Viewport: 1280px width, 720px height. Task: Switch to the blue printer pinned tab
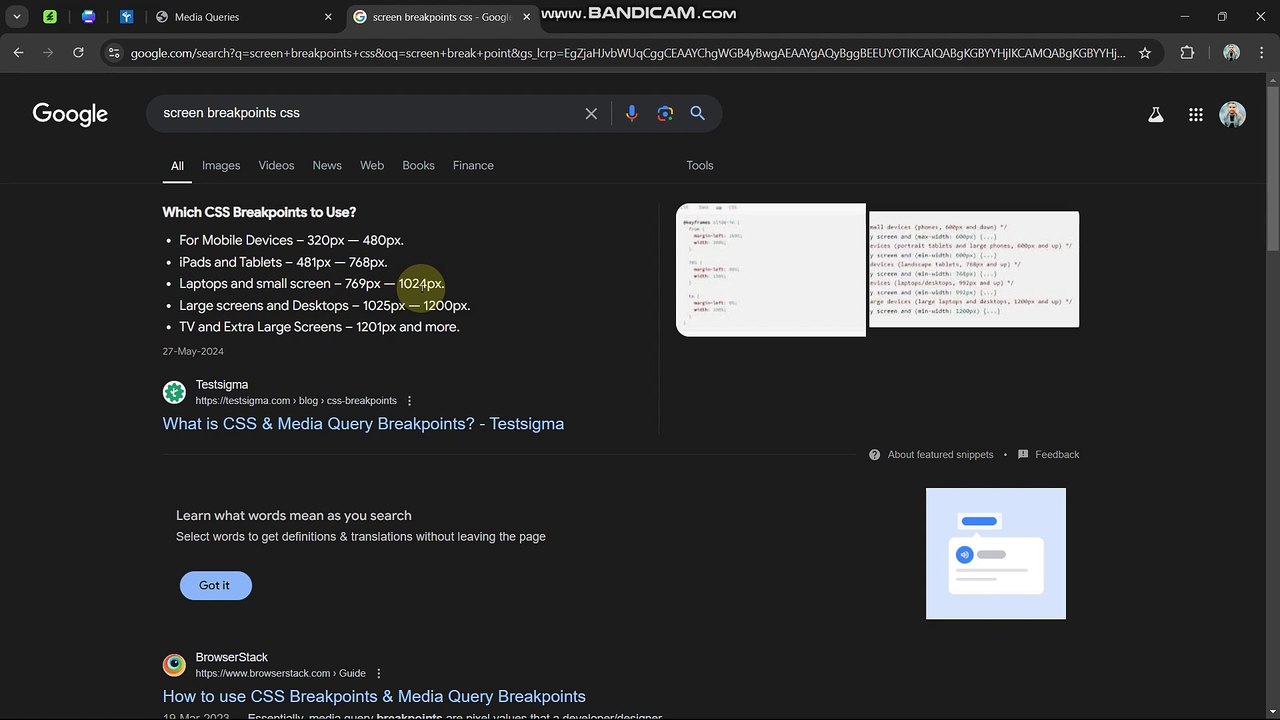pyautogui.click(x=89, y=17)
